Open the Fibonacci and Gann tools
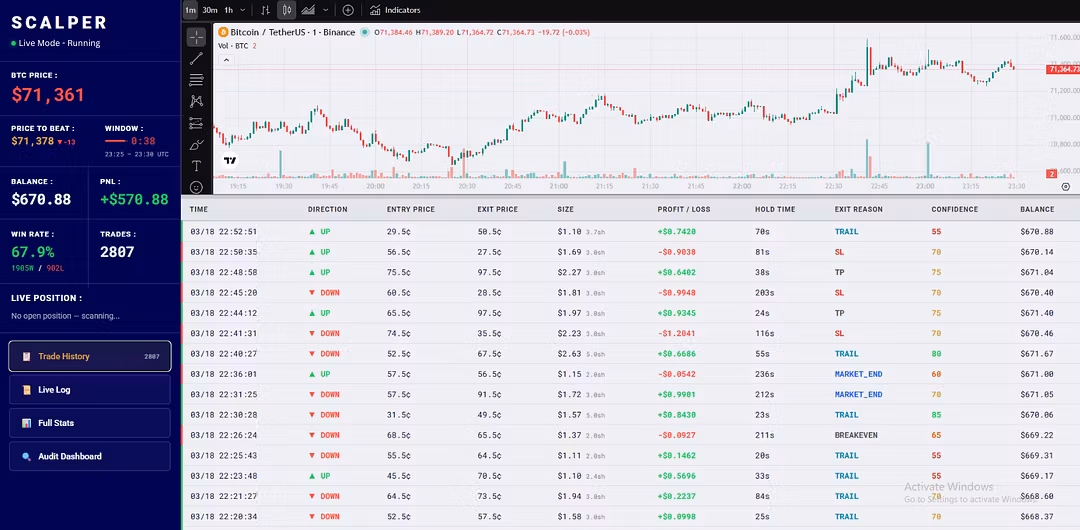The image size is (1080, 530). [196, 80]
